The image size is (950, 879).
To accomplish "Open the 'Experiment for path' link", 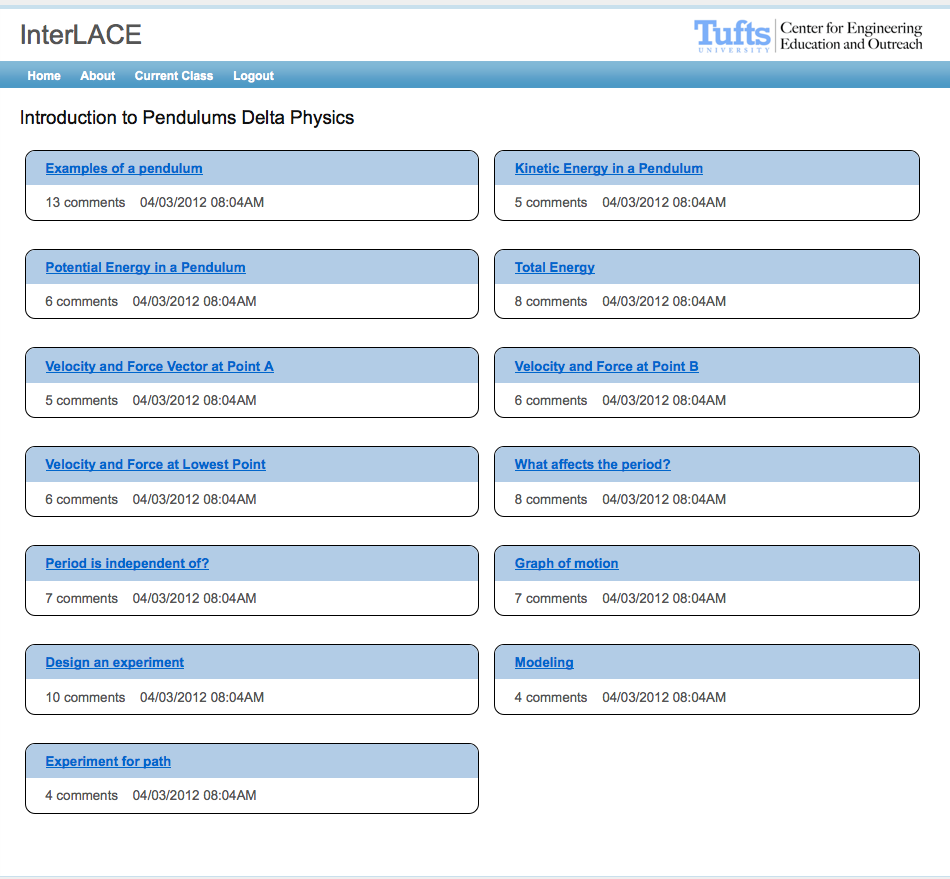I will pos(108,761).
